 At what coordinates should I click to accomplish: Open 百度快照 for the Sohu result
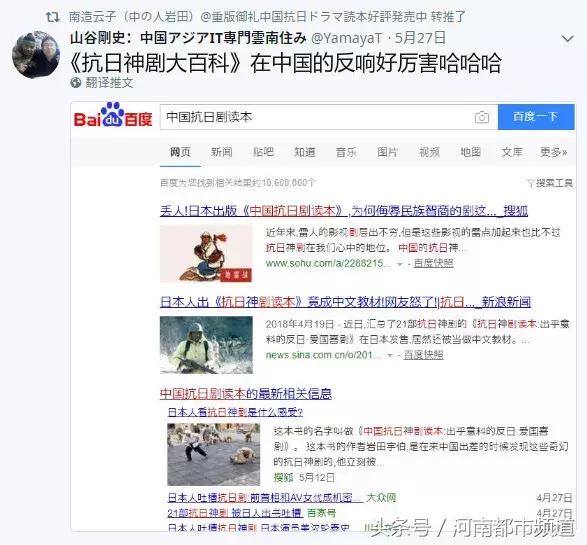tap(434, 263)
